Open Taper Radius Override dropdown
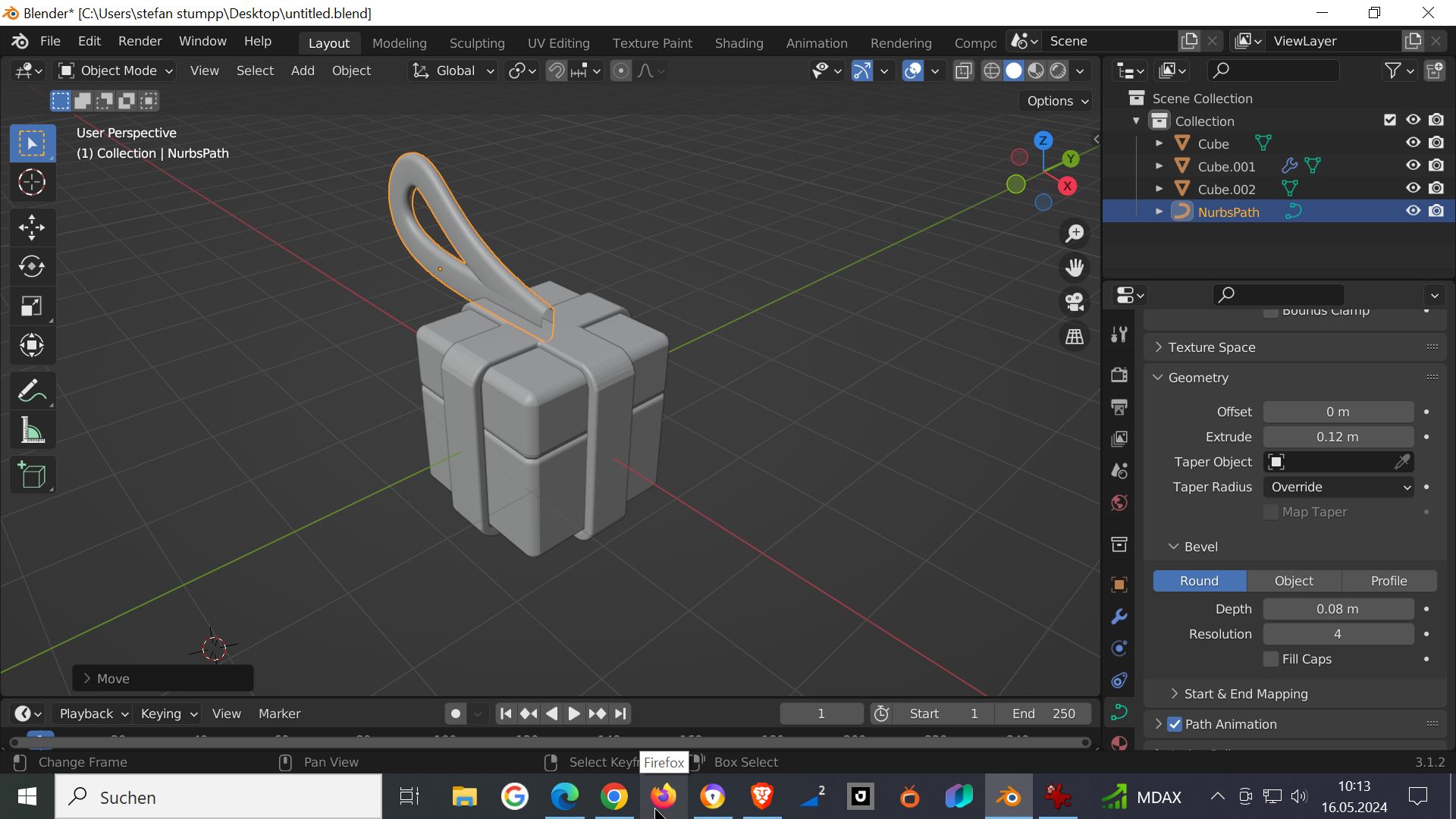The width and height of the screenshot is (1456, 819). 1338,487
